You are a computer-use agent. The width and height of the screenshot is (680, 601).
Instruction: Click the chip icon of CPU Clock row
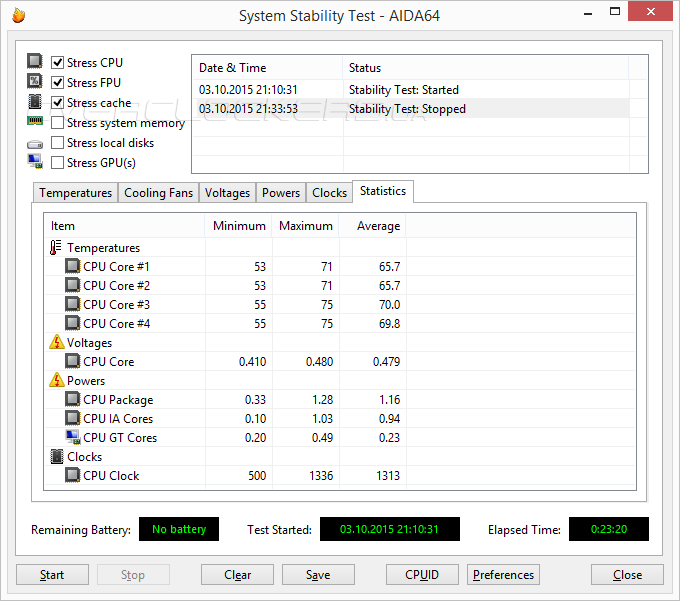(x=72, y=475)
